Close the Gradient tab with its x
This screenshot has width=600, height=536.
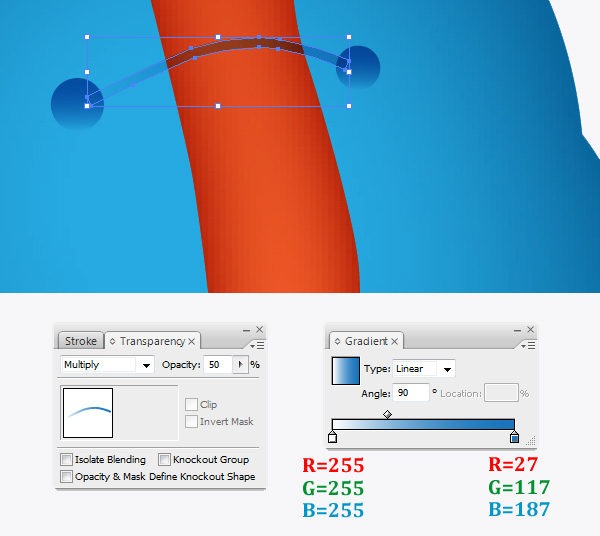tap(395, 341)
